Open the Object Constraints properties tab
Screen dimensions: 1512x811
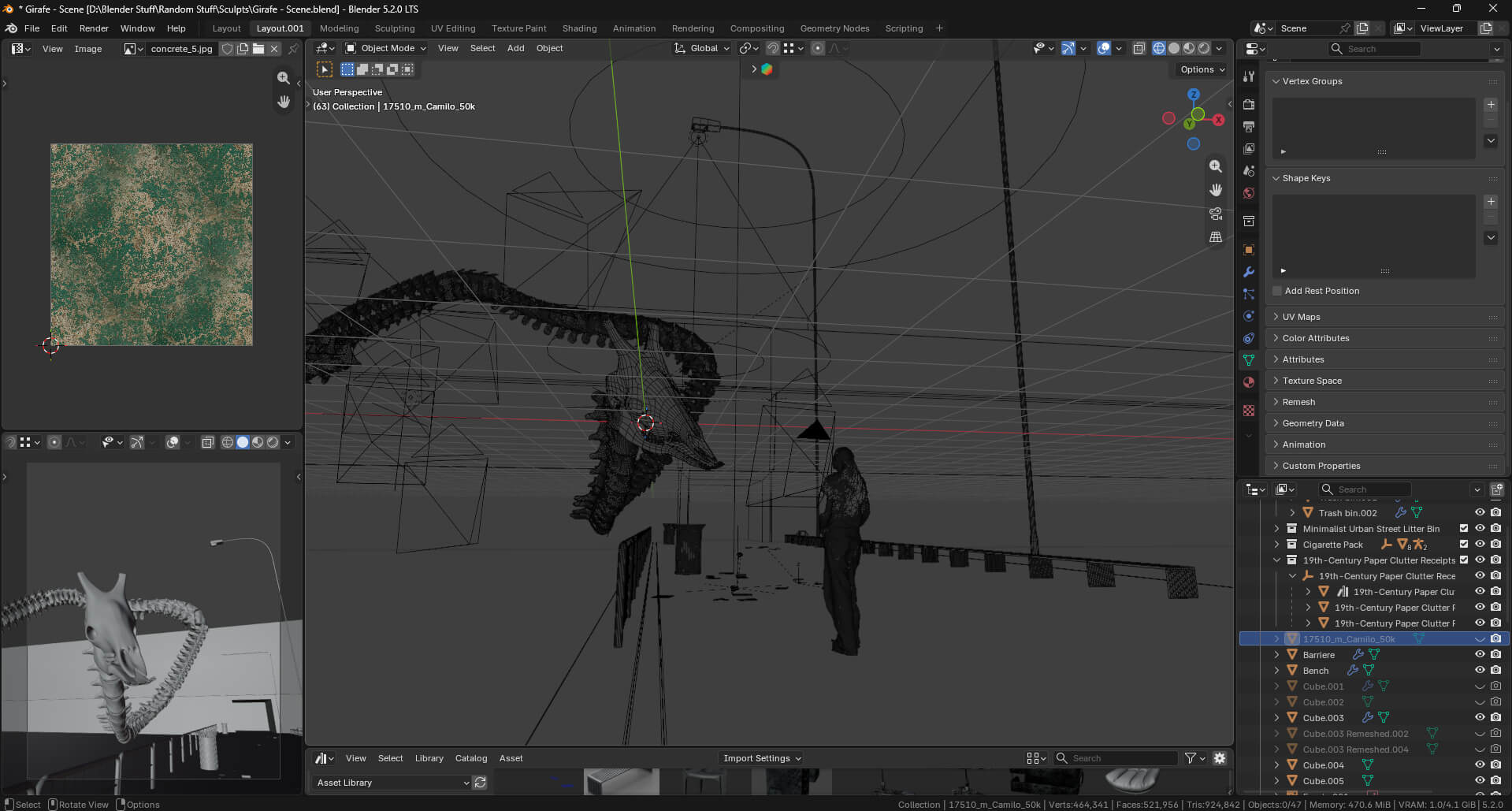tap(1249, 338)
